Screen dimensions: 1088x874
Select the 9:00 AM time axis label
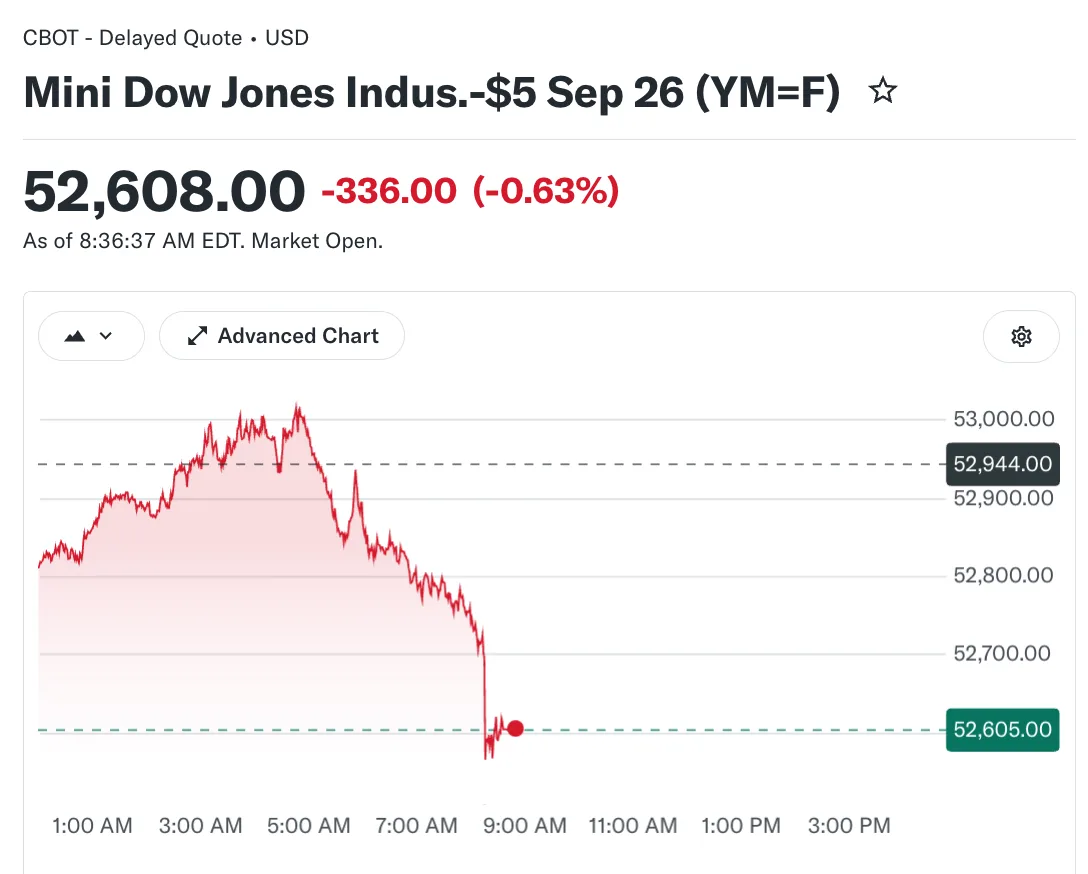click(x=525, y=825)
